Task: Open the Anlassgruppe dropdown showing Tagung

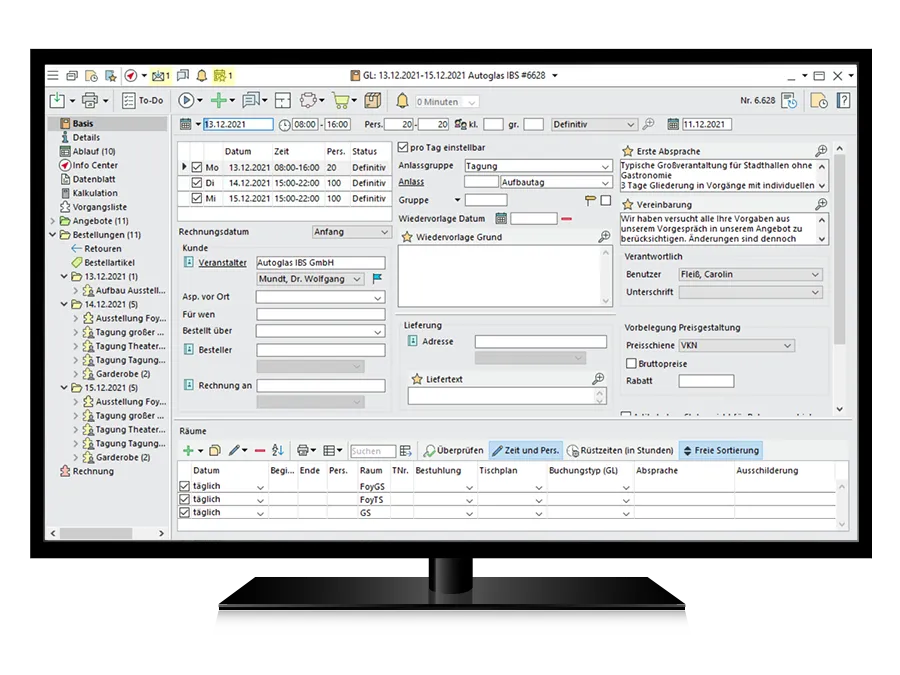Action: 538,166
